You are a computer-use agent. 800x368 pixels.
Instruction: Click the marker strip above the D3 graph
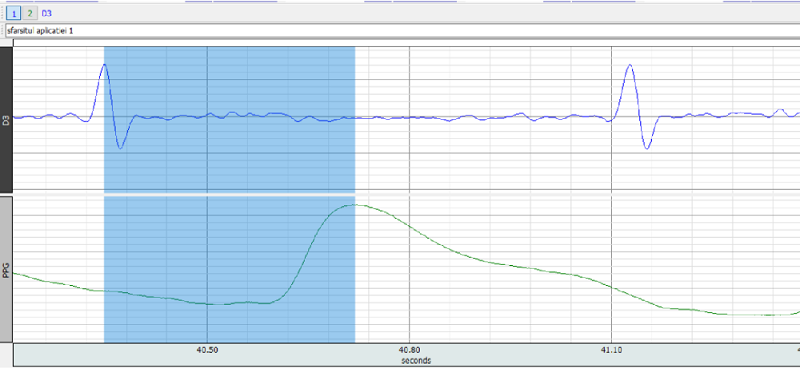tap(406, 43)
